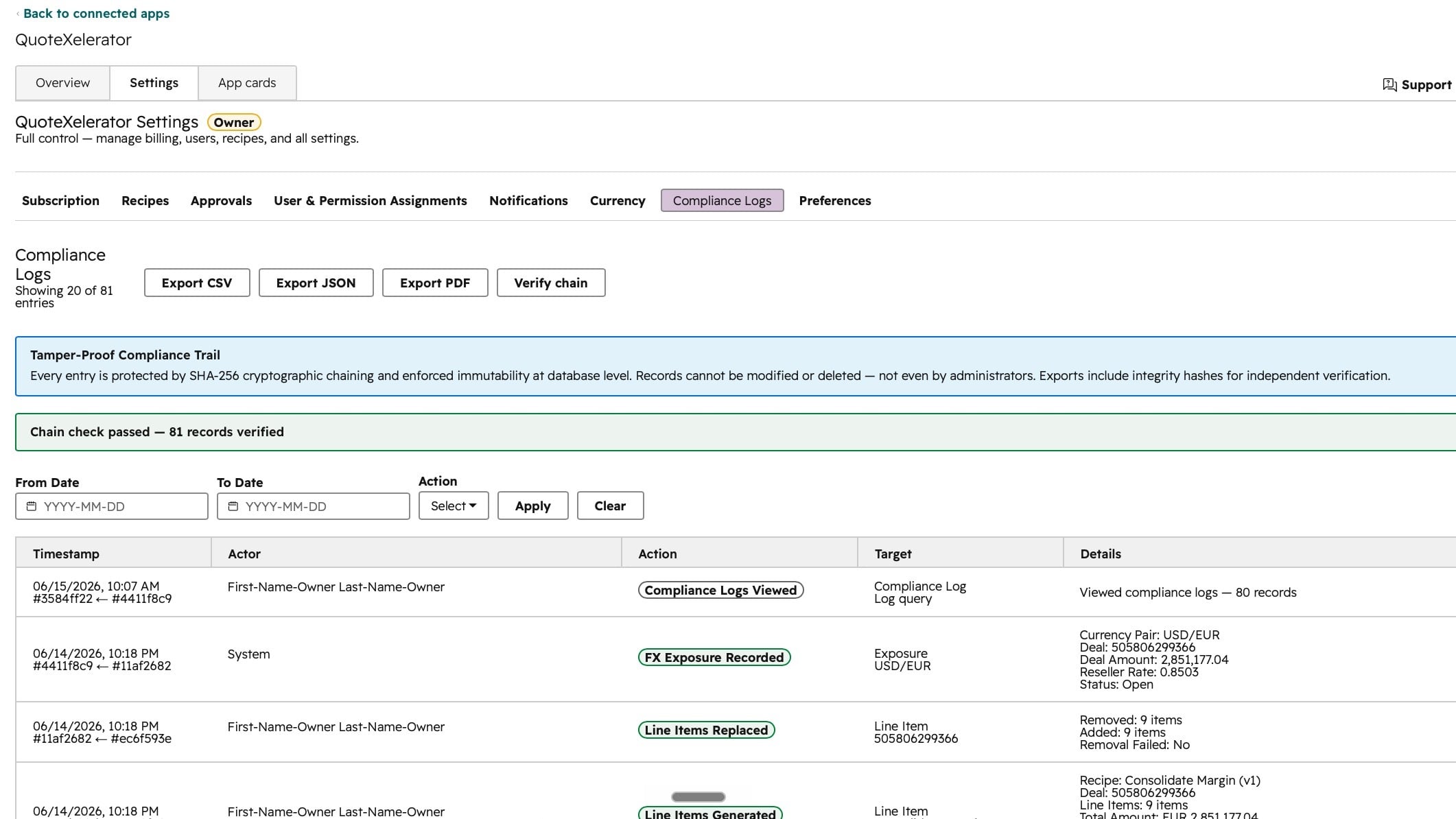Click Clear to reset filters
Viewport: 1456px width, 819px height.
tap(610, 506)
